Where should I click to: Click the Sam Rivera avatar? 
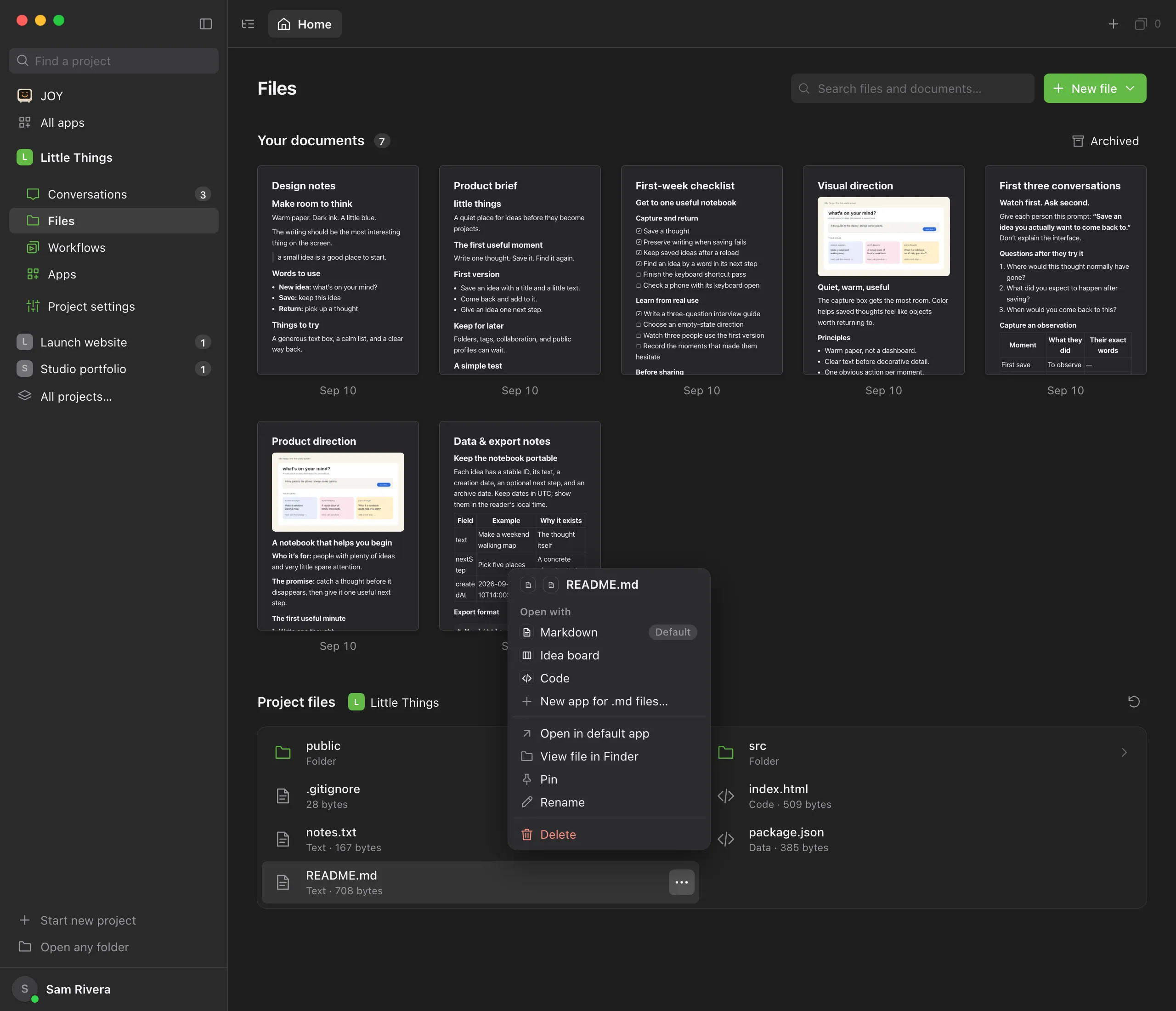(24, 989)
